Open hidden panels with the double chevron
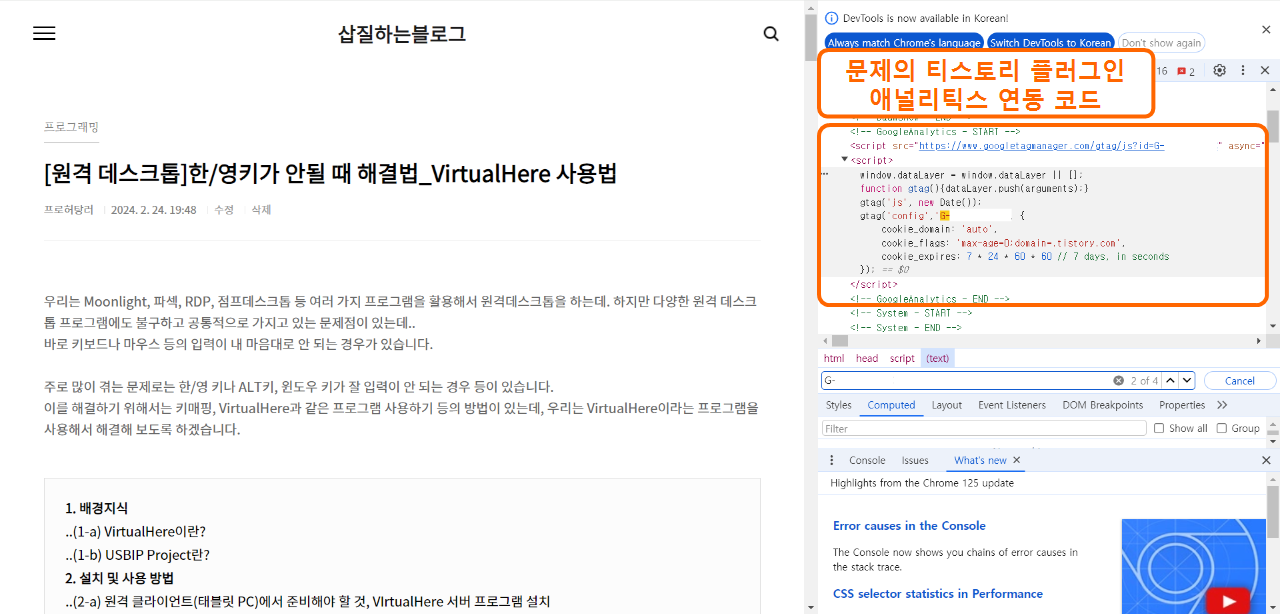The height and width of the screenshot is (615, 1280). [1222, 405]
